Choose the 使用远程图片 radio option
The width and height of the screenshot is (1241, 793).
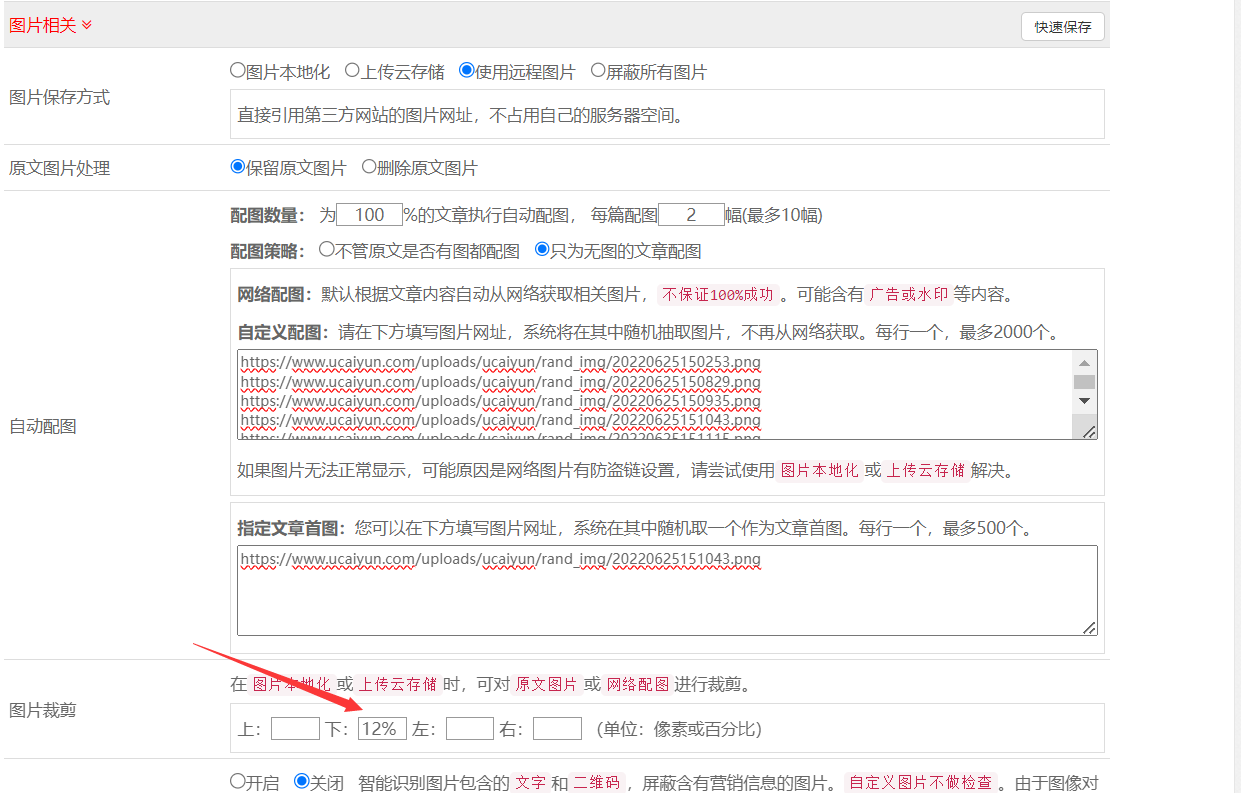pyautogui.click(x=466, y=71)
